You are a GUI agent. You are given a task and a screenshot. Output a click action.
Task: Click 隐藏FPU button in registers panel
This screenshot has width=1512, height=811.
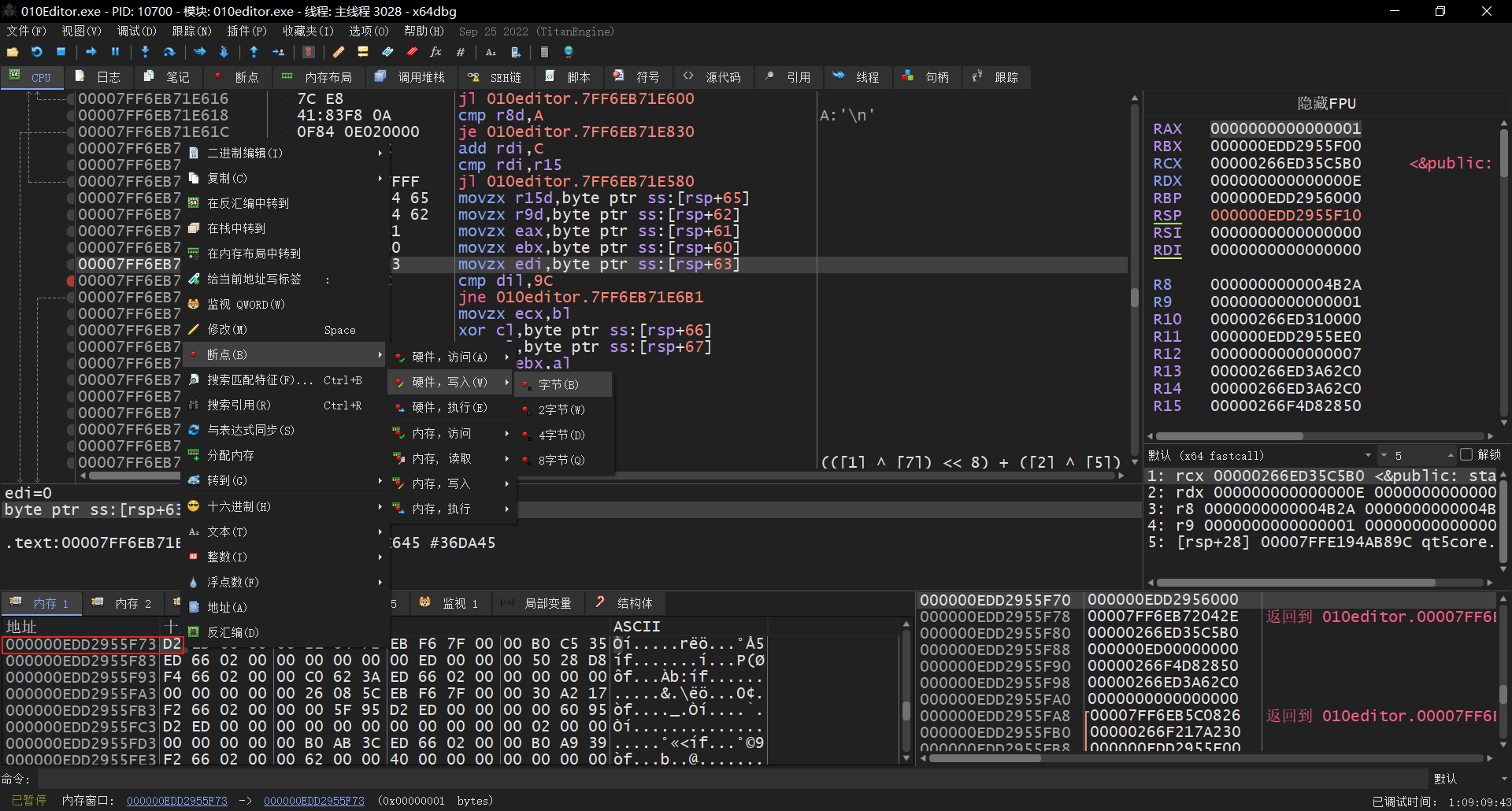point(1326,103)
